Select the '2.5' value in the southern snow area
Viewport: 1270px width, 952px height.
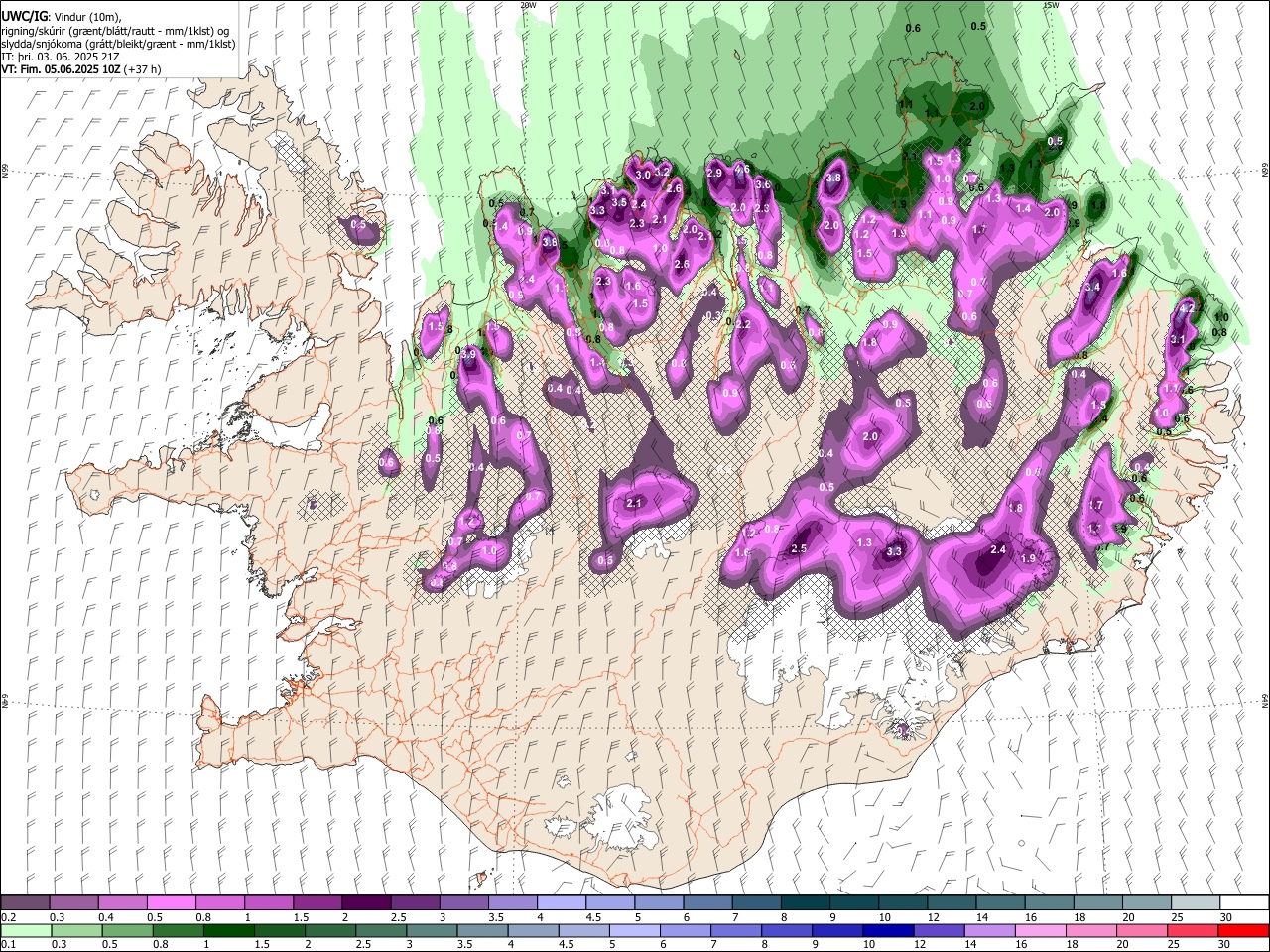pos(799,549)
